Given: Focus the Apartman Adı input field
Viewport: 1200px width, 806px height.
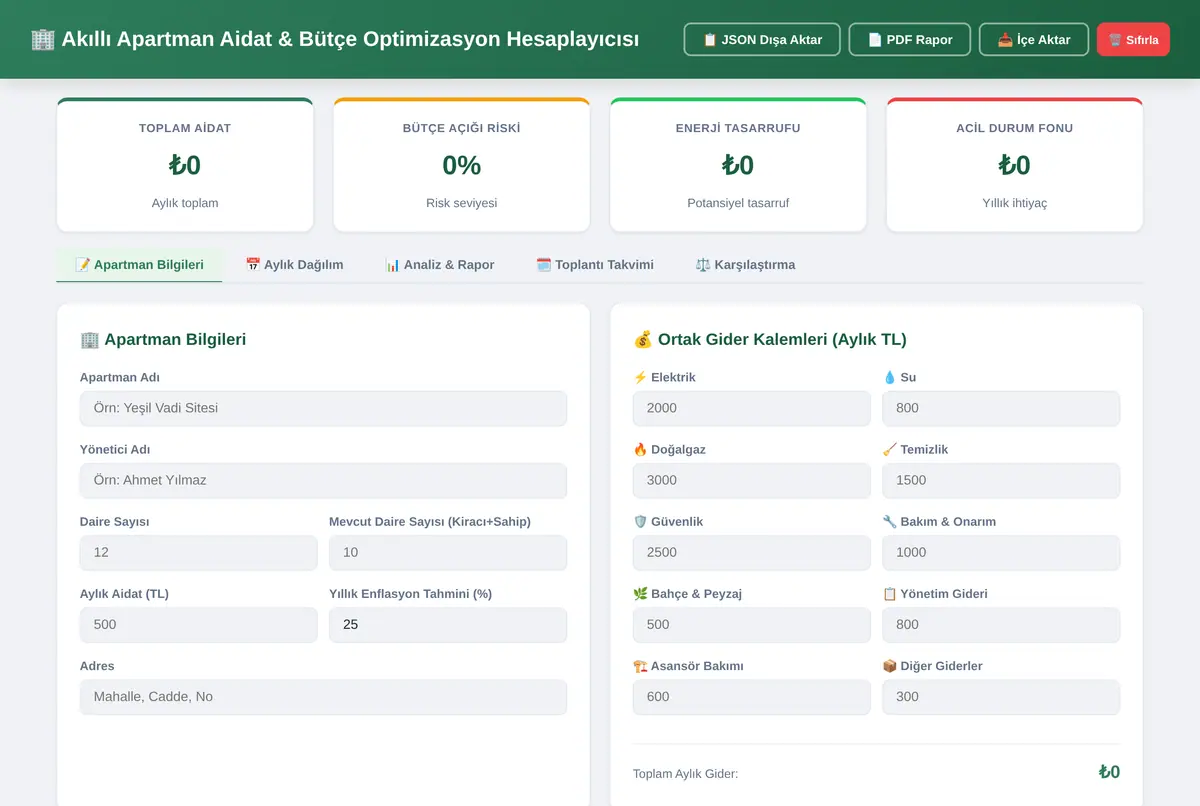Looking at the screenshot, I should pos(323,408).
